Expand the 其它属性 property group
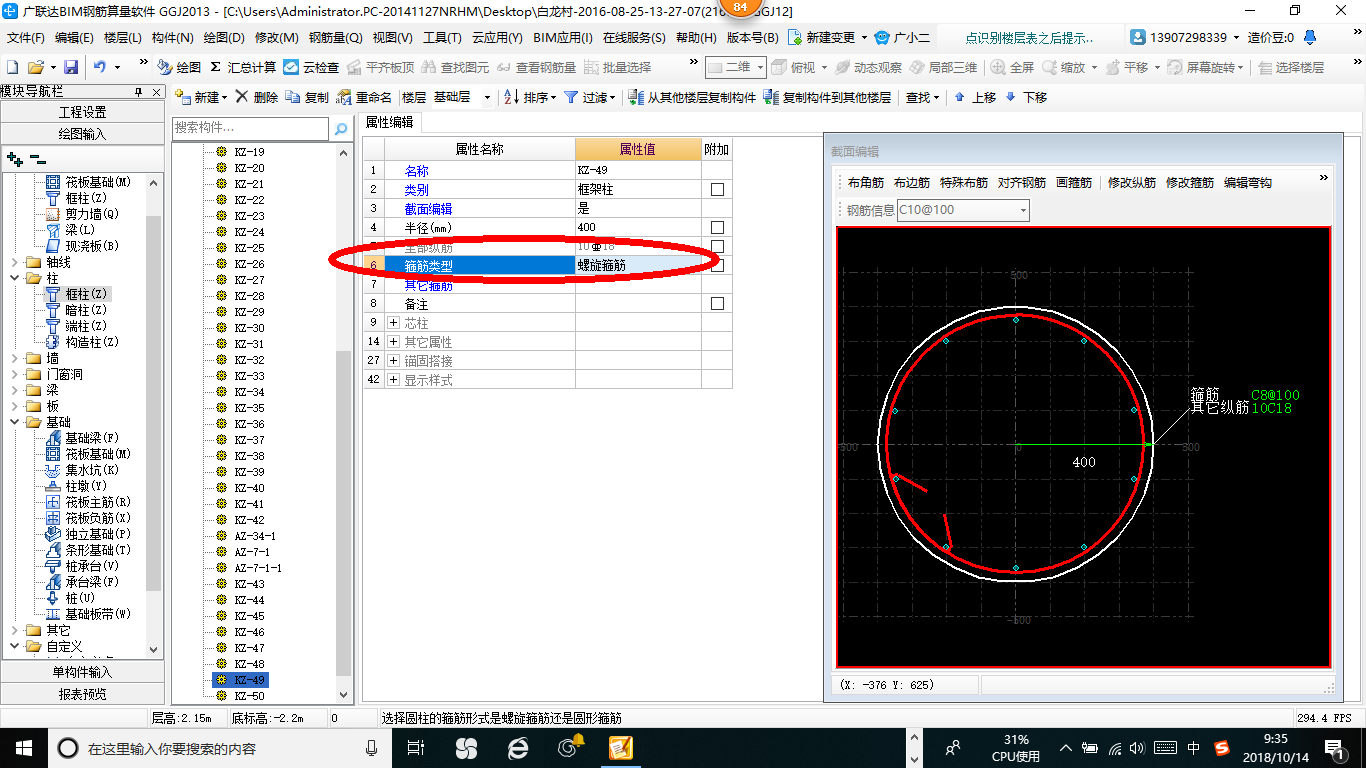 click(393, 342)
